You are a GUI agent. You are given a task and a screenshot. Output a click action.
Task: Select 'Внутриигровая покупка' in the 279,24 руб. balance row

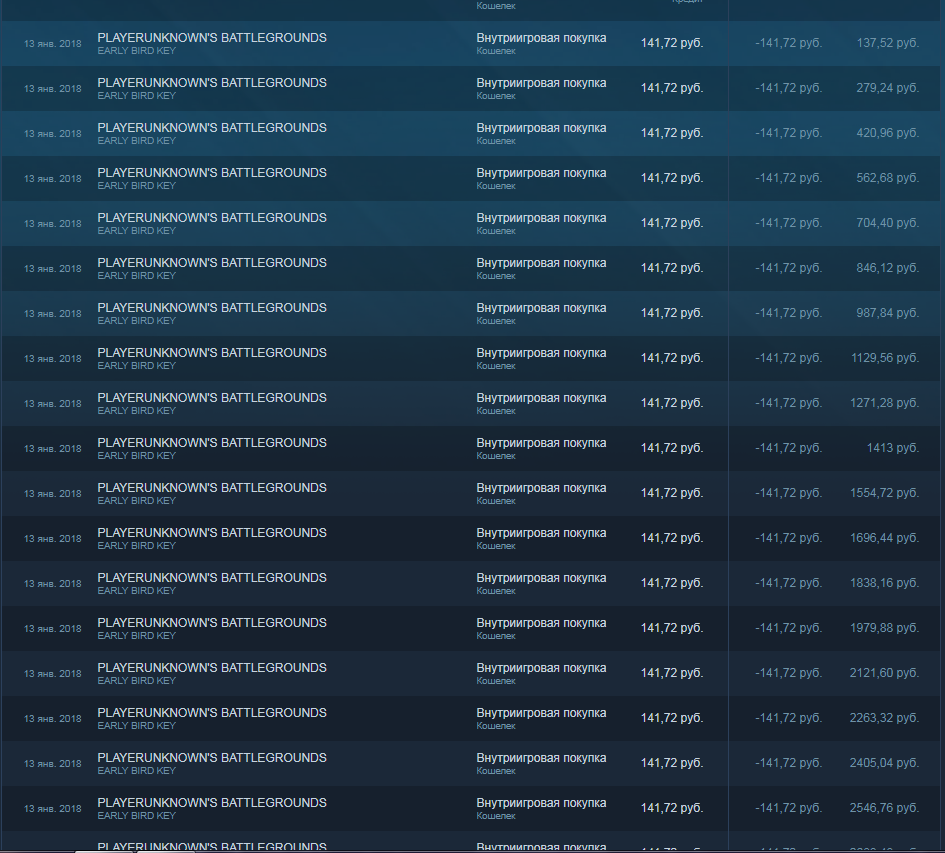pyautogui.click(x=541, y=83)
